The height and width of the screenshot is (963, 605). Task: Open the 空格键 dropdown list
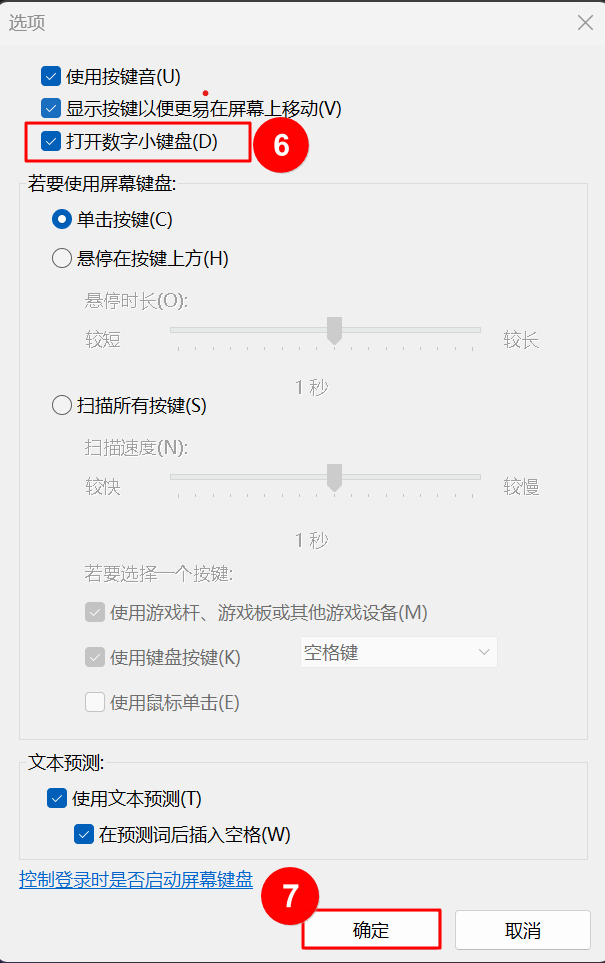coord(398,653)
